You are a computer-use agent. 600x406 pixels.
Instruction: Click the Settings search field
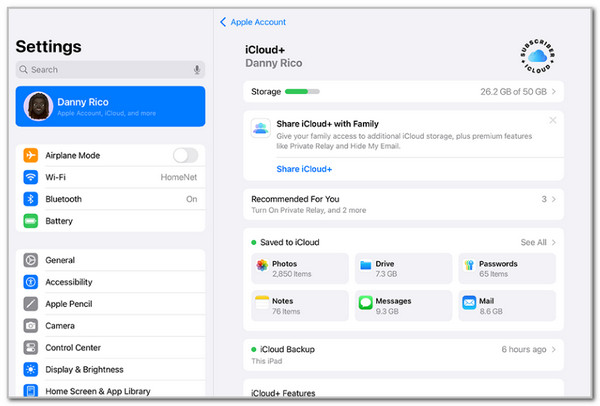coord(105,70)
